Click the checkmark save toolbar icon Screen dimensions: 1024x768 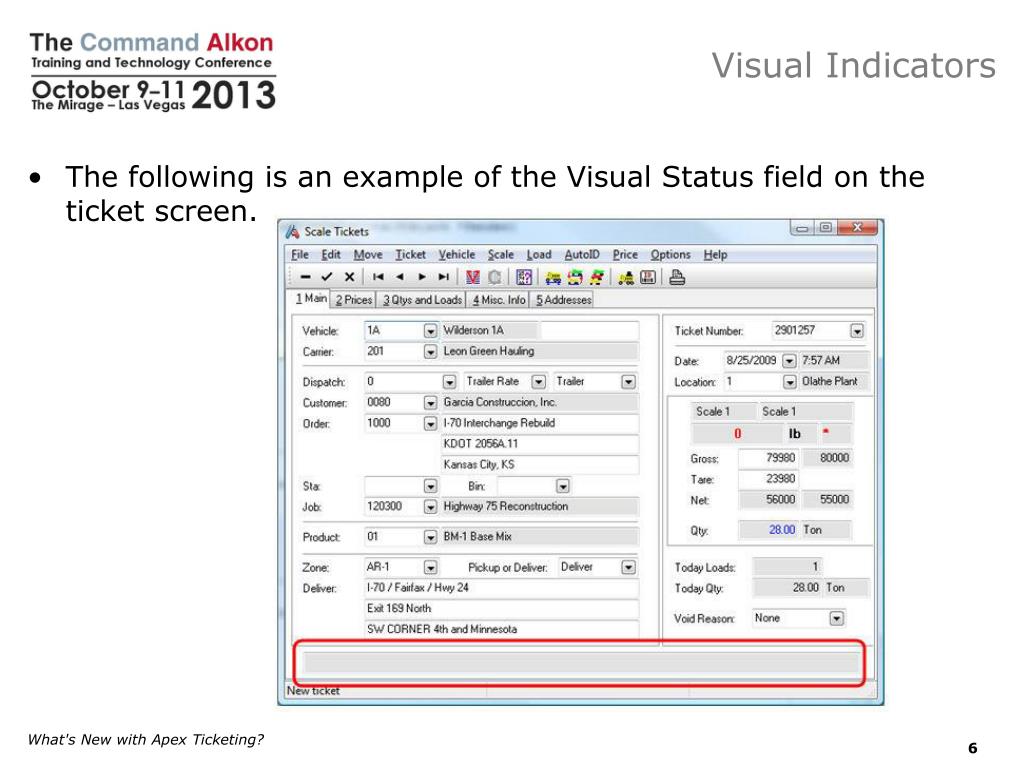(327, 277)
